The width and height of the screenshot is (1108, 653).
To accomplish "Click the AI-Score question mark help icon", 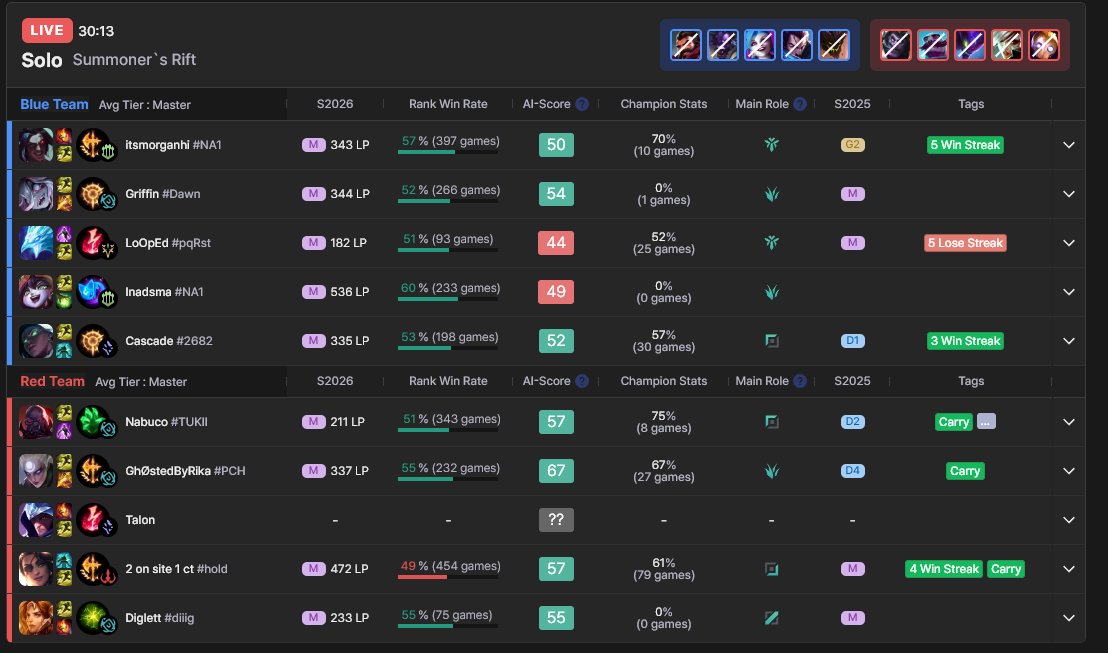I will (x=581, y=103).
